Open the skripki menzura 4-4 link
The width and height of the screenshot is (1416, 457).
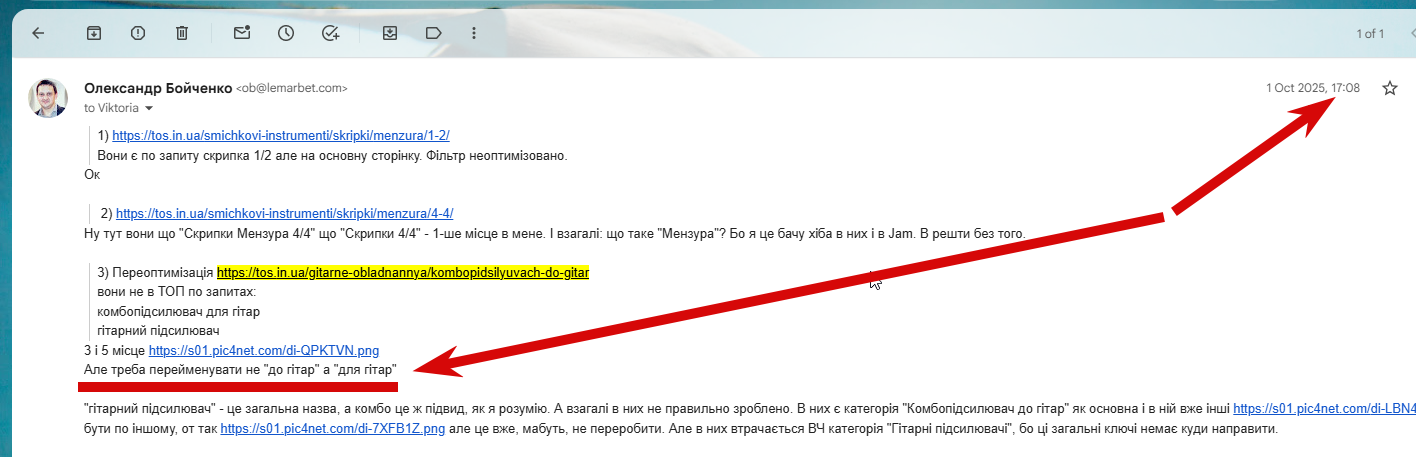coord(285,213)
